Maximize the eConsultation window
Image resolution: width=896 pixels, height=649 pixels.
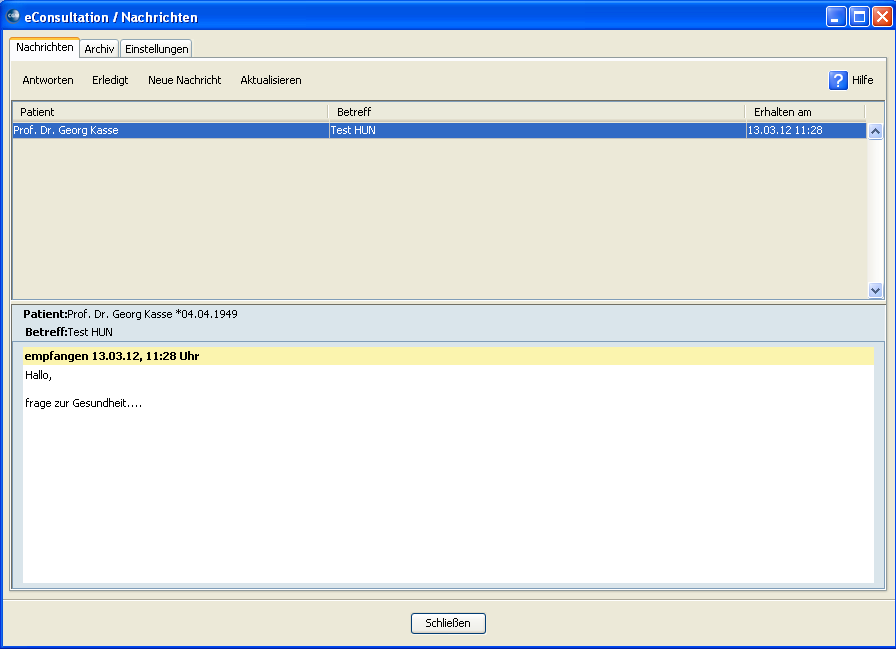pyautogui.click(x=859, y=17)
